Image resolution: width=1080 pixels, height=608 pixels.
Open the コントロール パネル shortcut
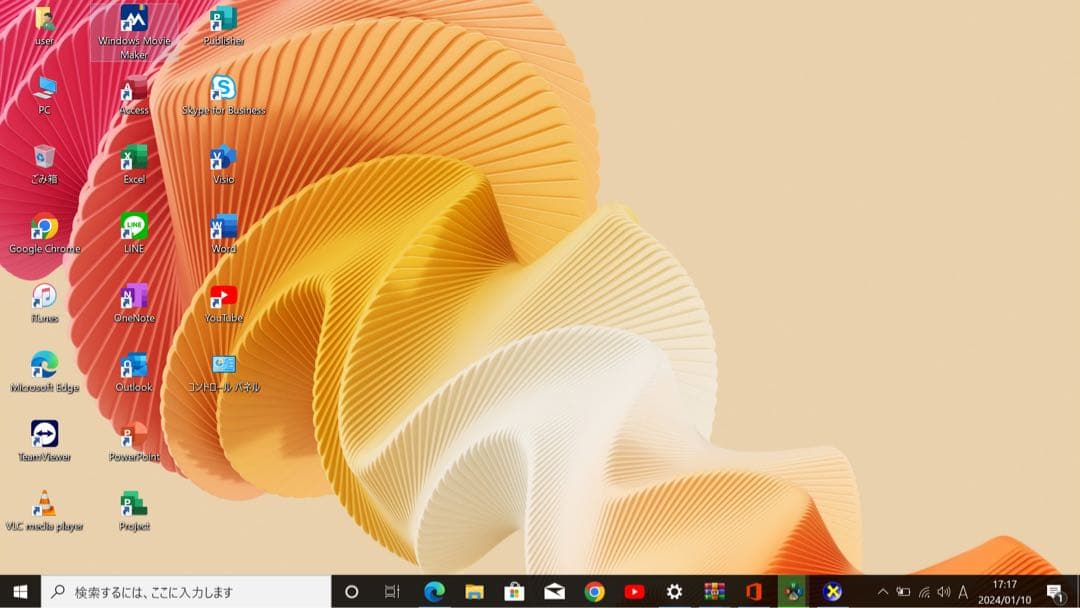[x=222, y=365]
